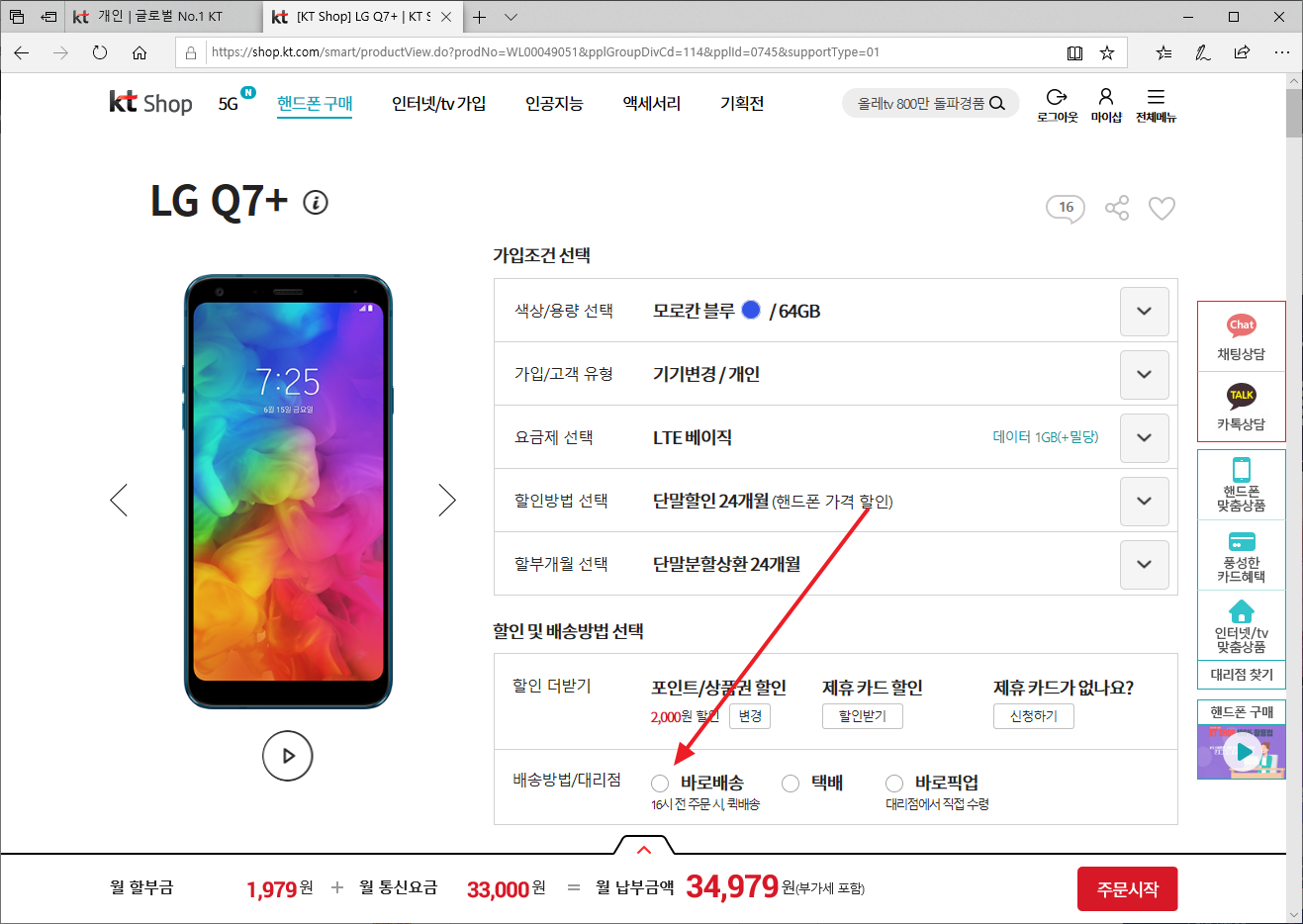
Task: Start 채팅상담 chat consultation
Action: pyautogui.click(x=1241, y=337)
